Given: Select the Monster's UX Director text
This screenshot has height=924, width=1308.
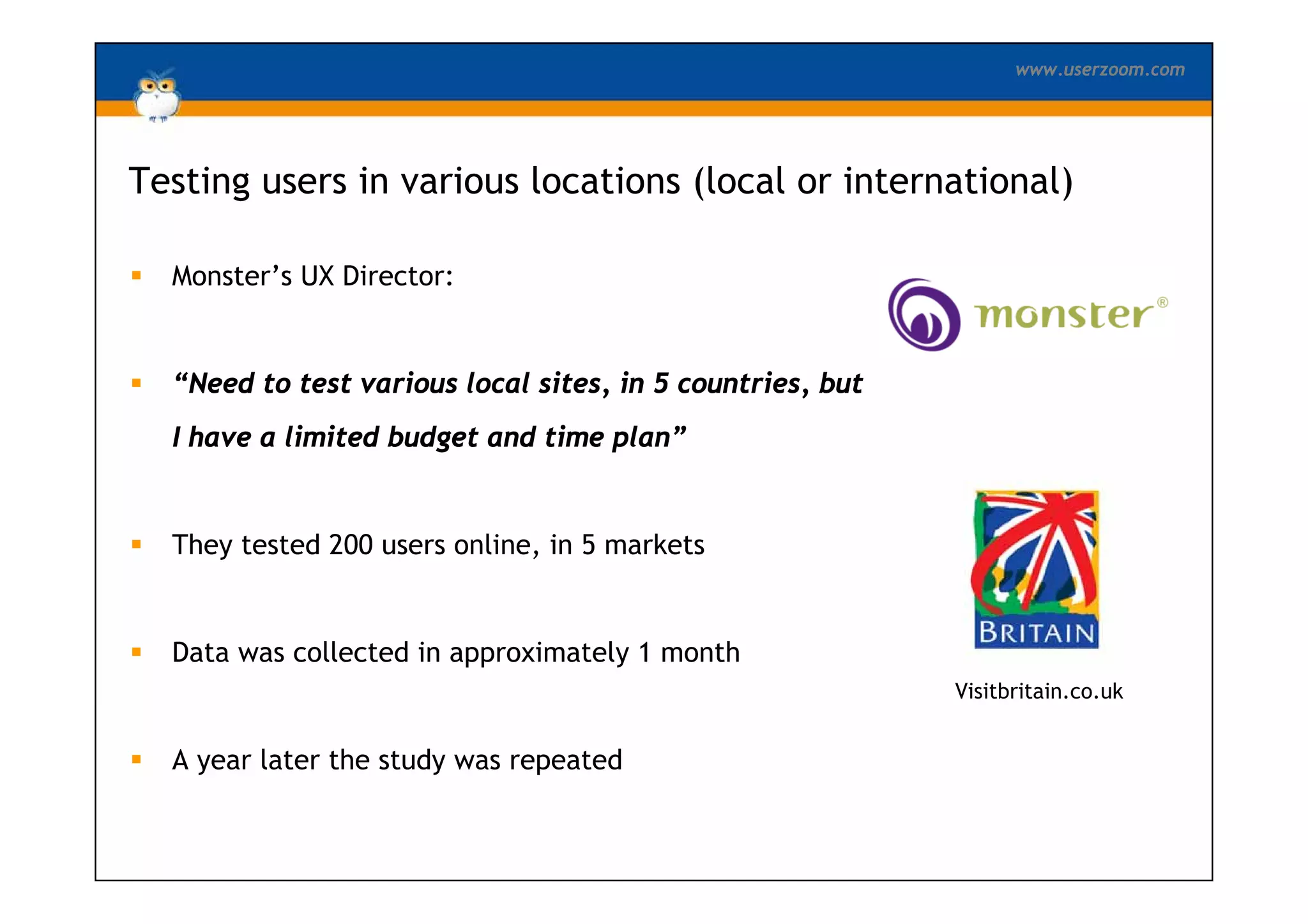Looking at the screenshot, I should click(x=312, y=276).
